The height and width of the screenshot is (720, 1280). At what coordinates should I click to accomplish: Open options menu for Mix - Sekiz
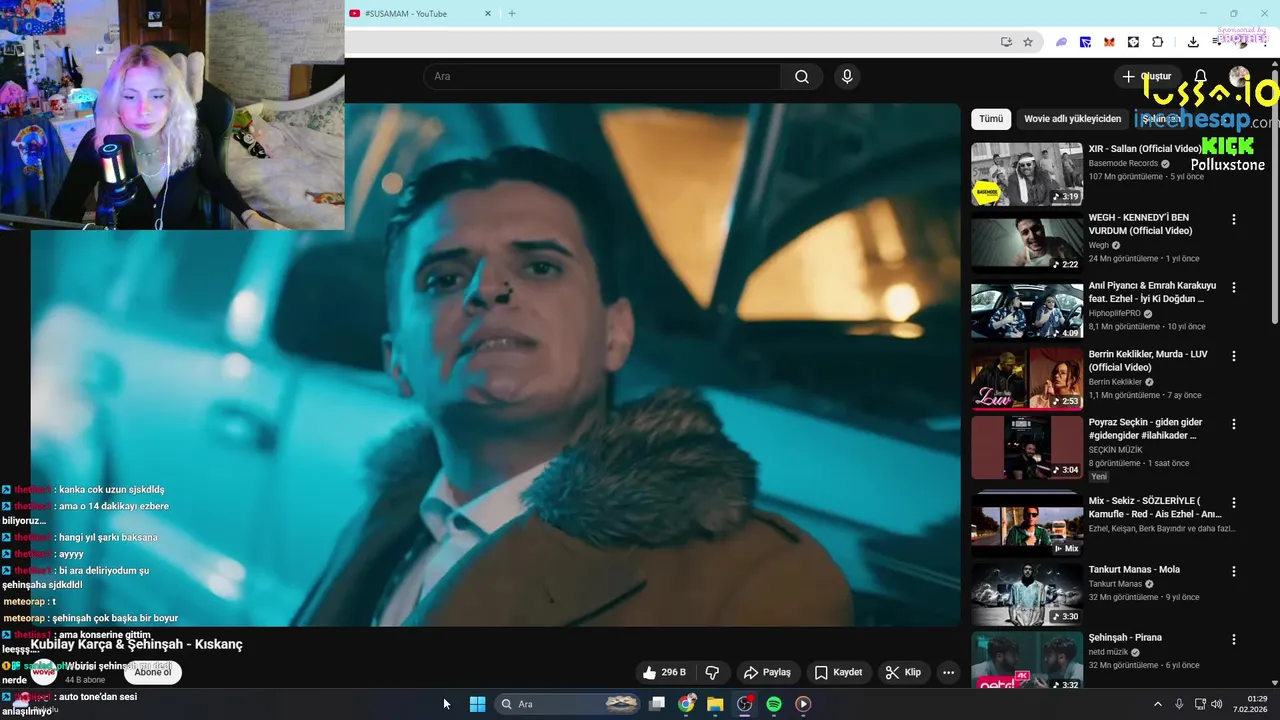(x=1233, y=502)
